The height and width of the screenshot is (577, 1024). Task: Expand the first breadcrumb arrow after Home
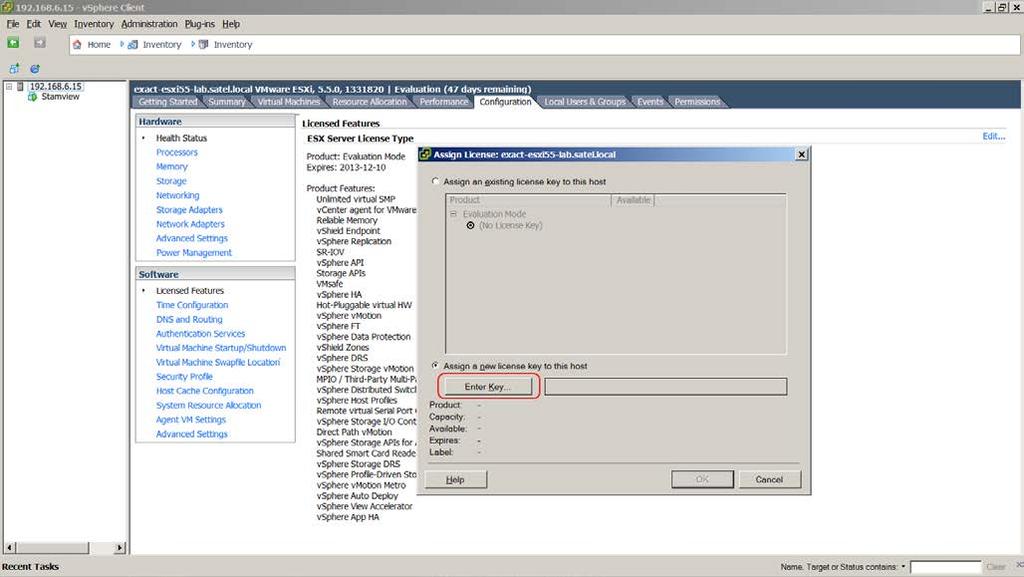(x=122, y=44)
